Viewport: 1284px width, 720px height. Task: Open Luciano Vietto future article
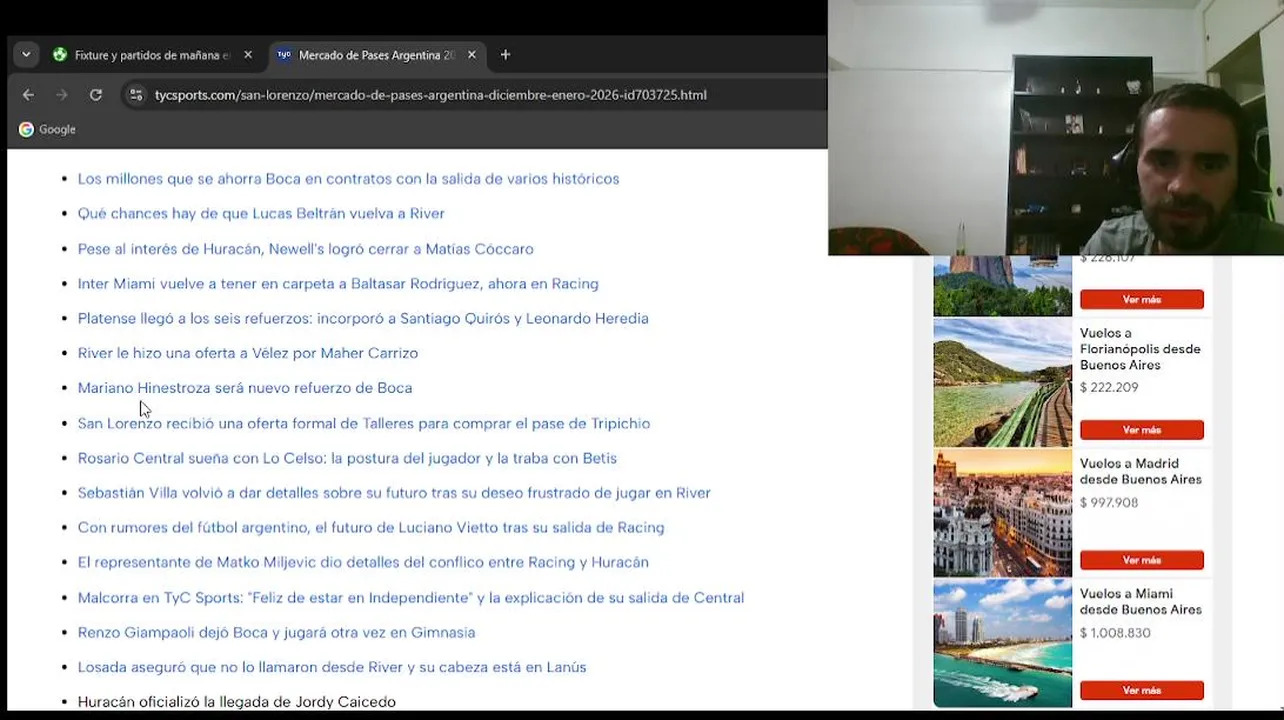[x=371, y=527]
